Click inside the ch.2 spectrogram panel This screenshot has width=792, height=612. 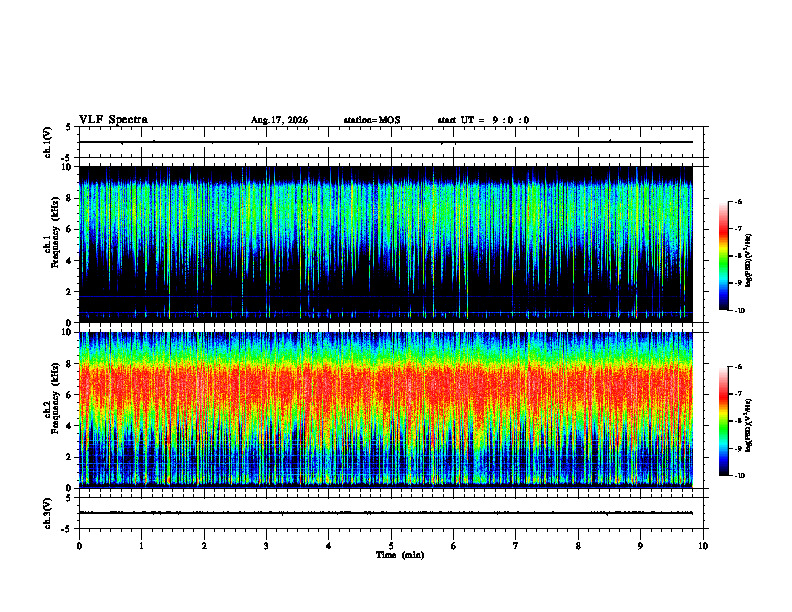[x=386, y=410]
